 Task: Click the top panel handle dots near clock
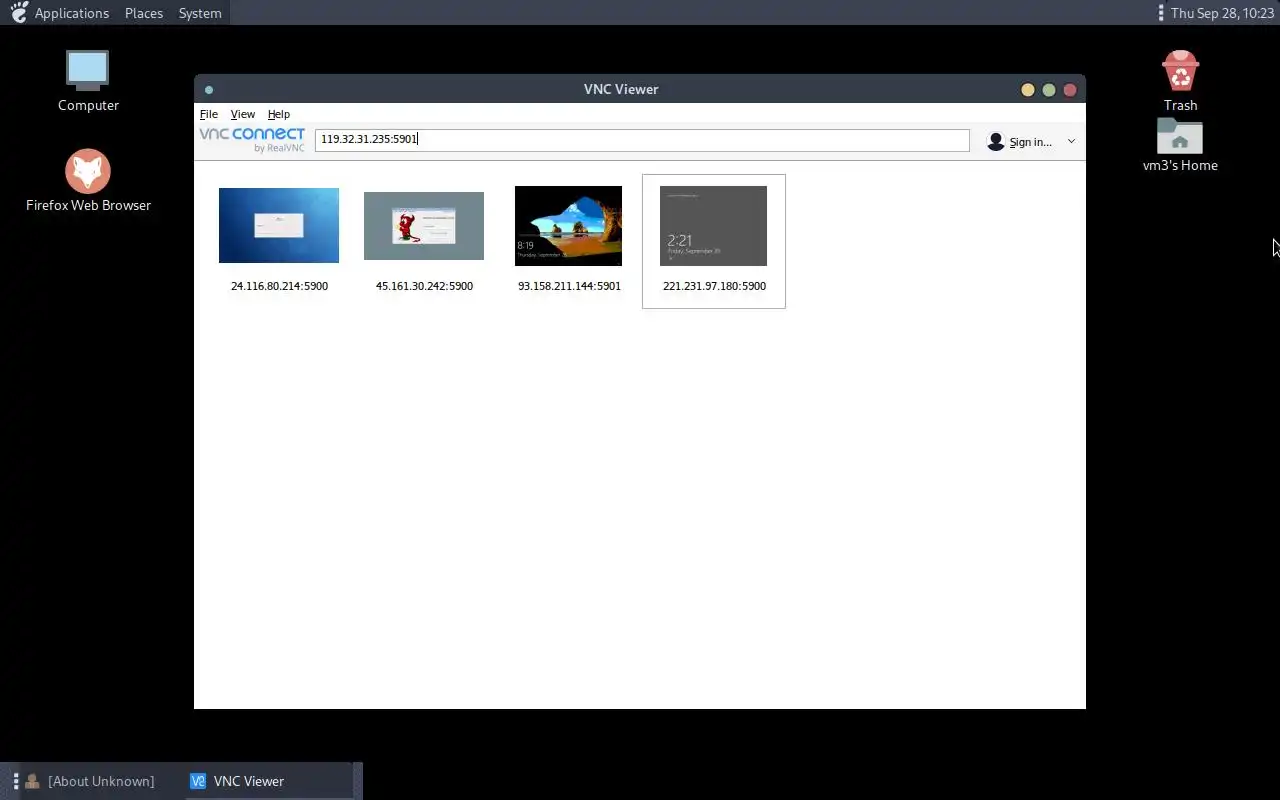click(x=1161, y=13)
